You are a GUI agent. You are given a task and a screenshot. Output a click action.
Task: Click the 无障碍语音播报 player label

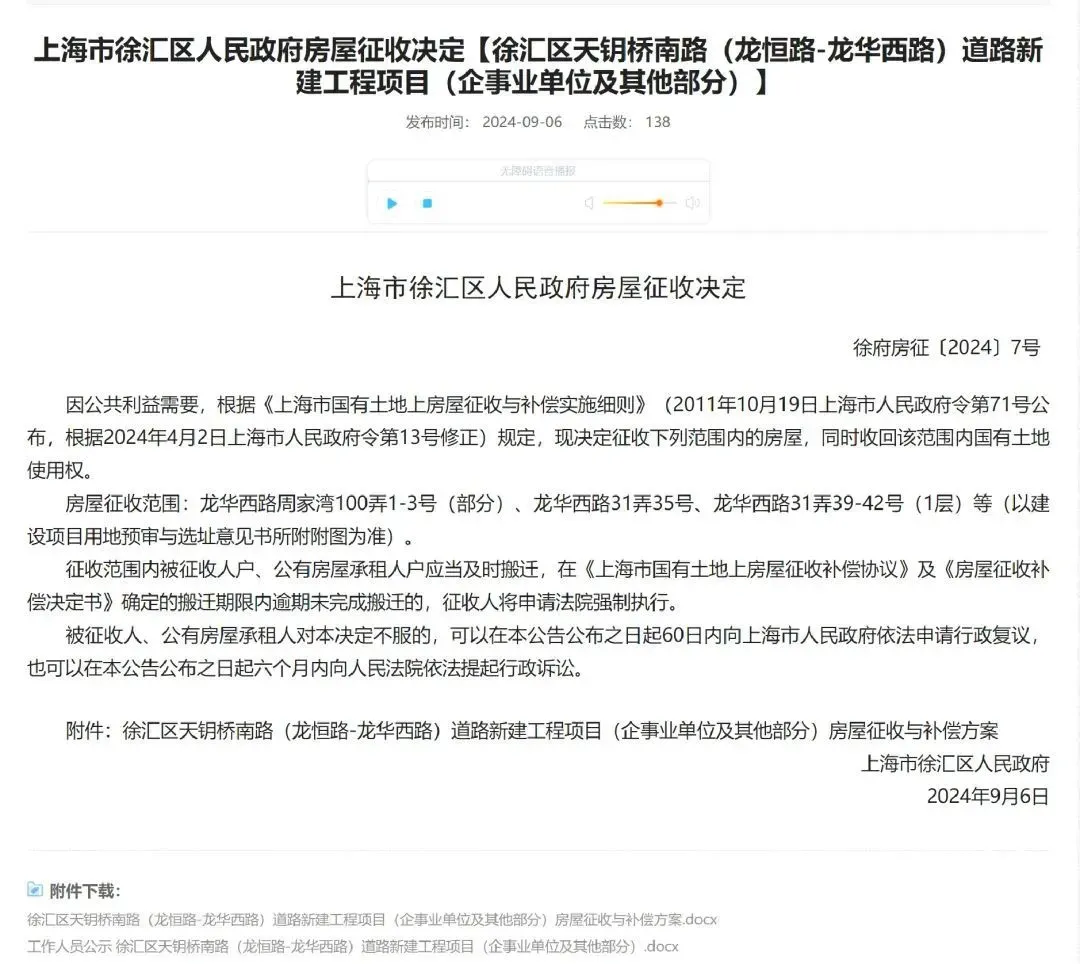pyautogui.click(x=538, y=171)
